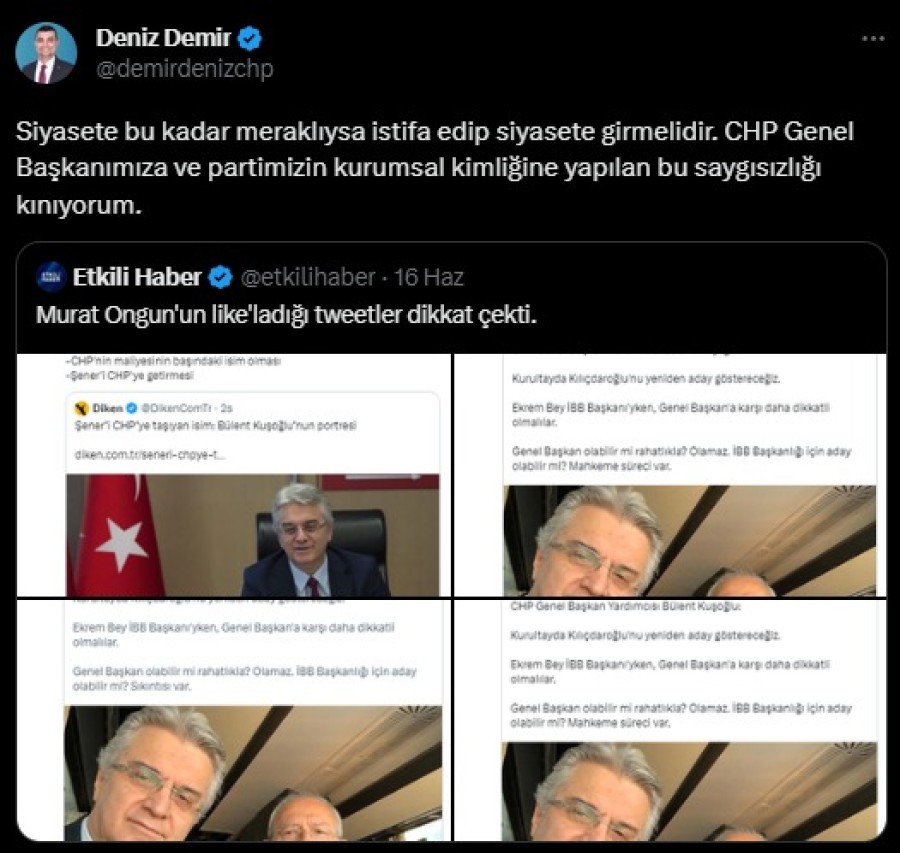The image size is (900, 853).
Task: Open the 16 Haz timestamp
Action: [428, 277]
